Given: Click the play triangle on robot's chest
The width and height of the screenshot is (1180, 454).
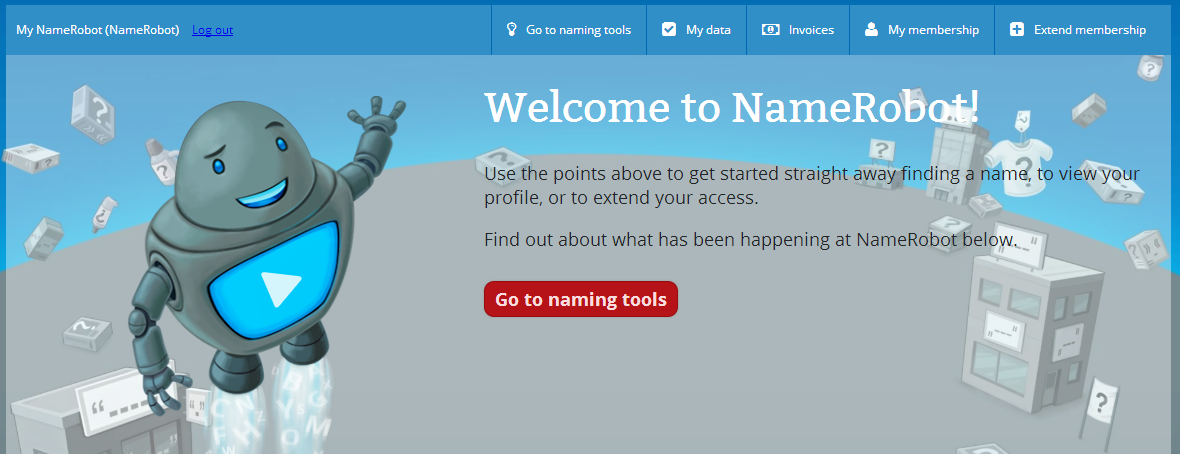Looking at the screenshot, I should click(280, 288).
